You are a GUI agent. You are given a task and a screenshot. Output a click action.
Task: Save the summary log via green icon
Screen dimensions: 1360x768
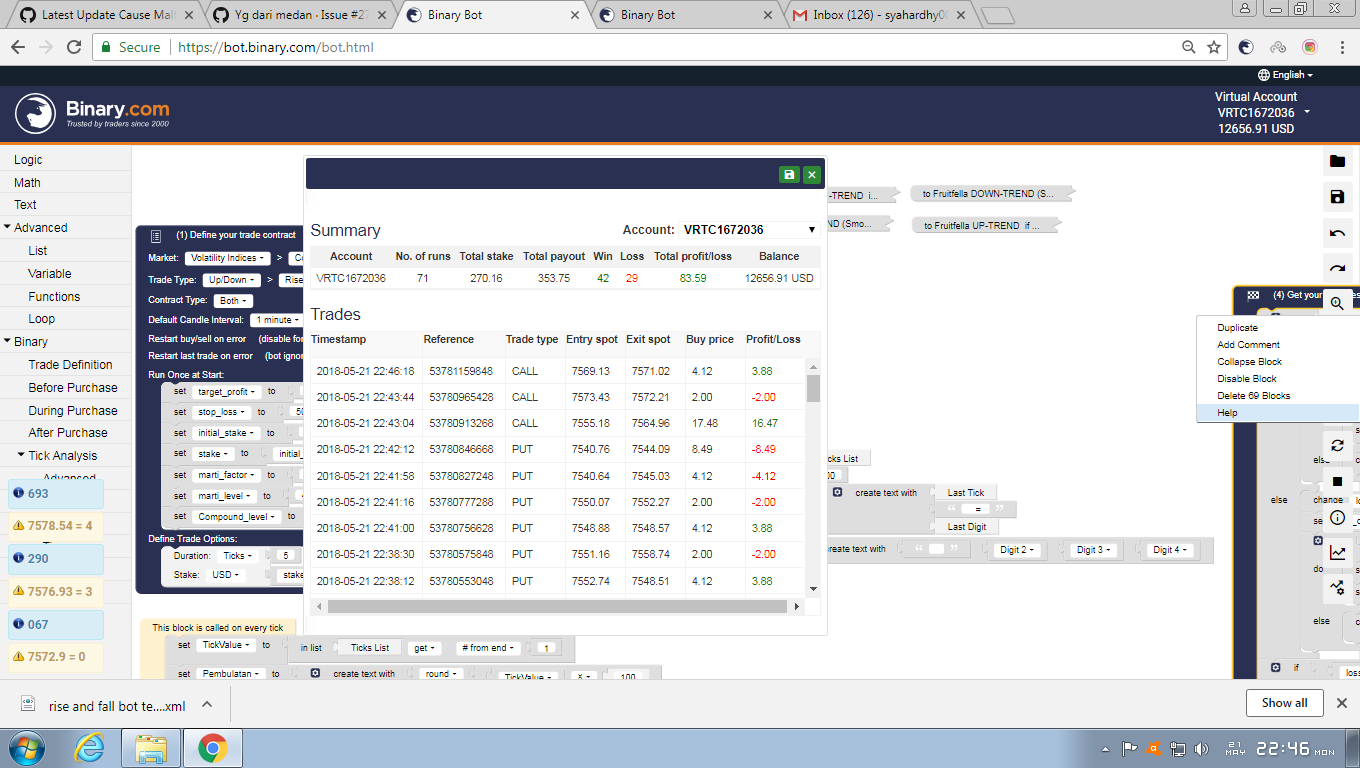[x=790, y=173]
